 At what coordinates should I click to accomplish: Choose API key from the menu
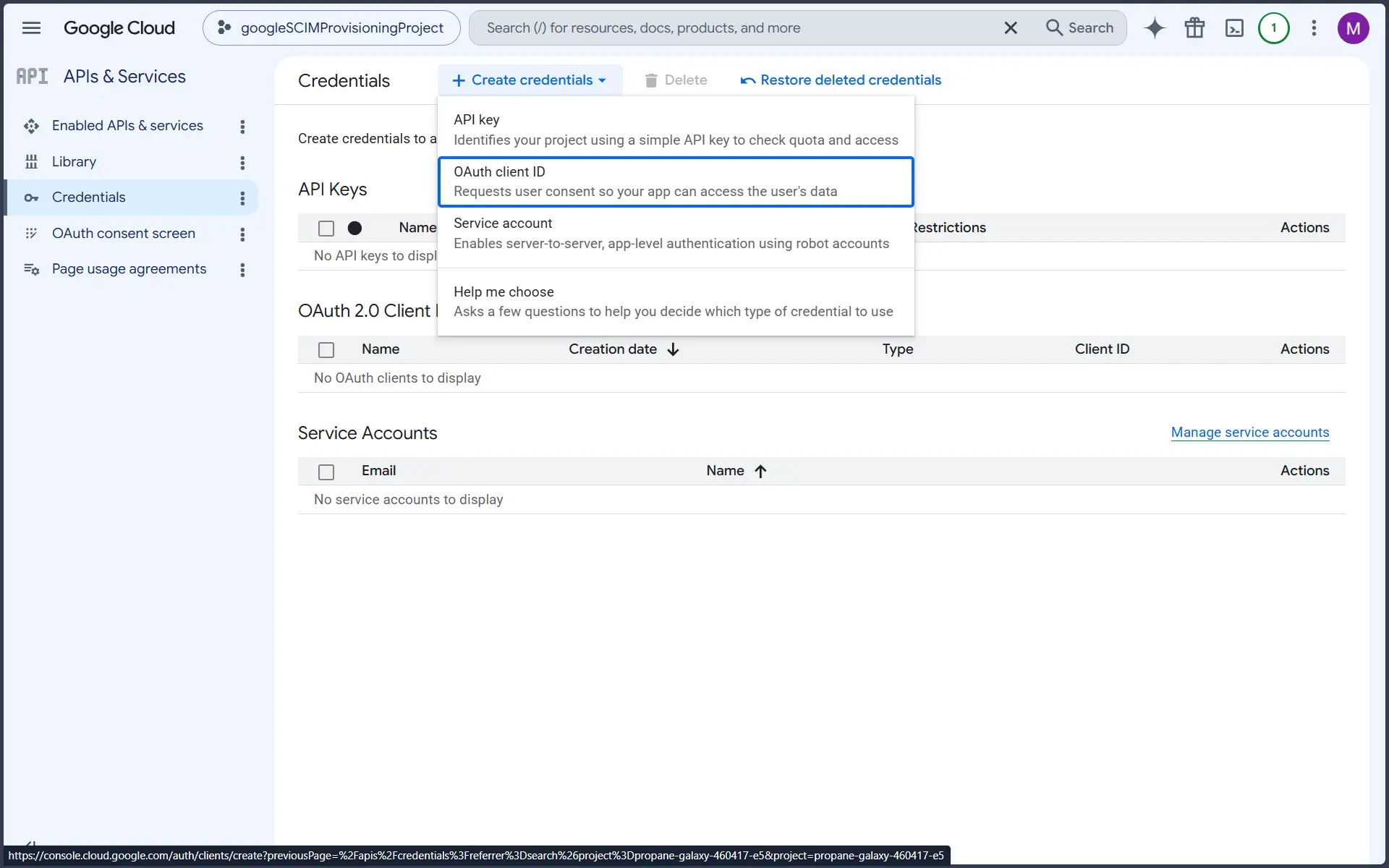click(x=676, y=130)
